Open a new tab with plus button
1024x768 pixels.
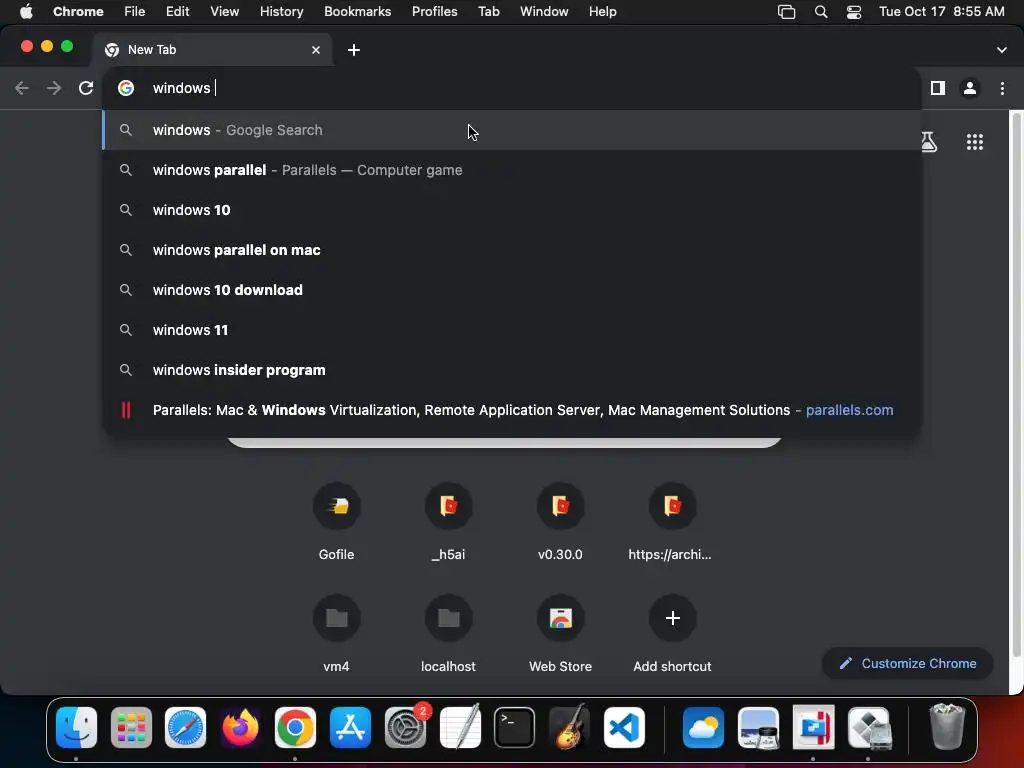point(353,50)
